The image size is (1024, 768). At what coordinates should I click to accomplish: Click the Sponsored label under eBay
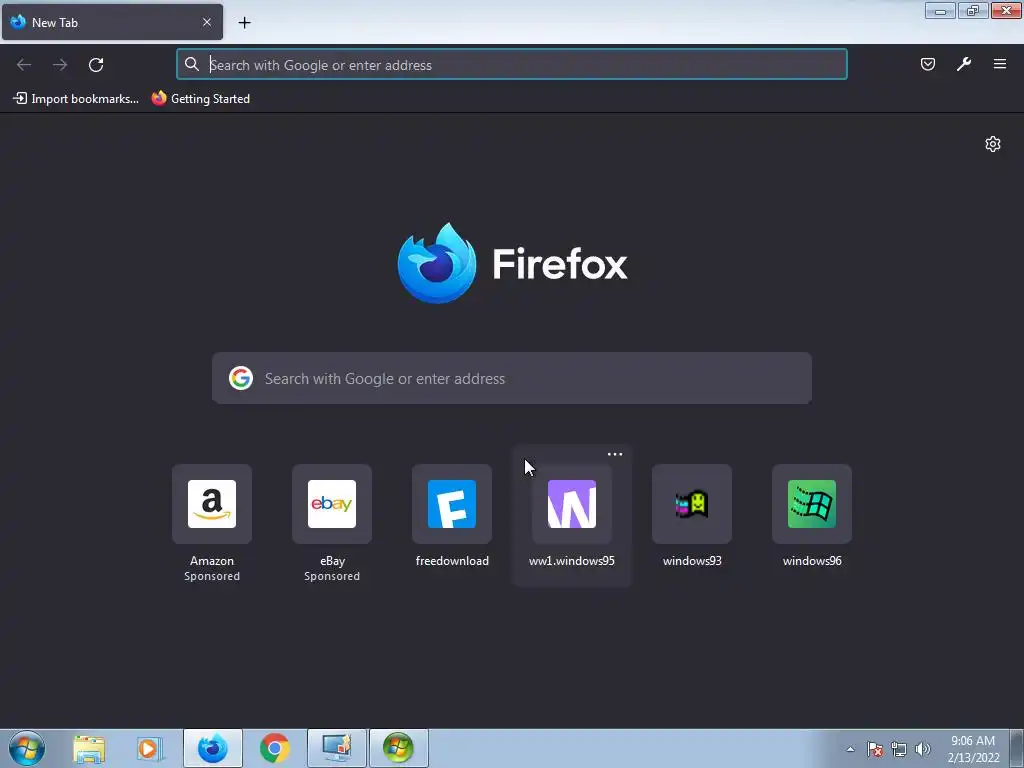pyautogui.click(x=332, y=576)
